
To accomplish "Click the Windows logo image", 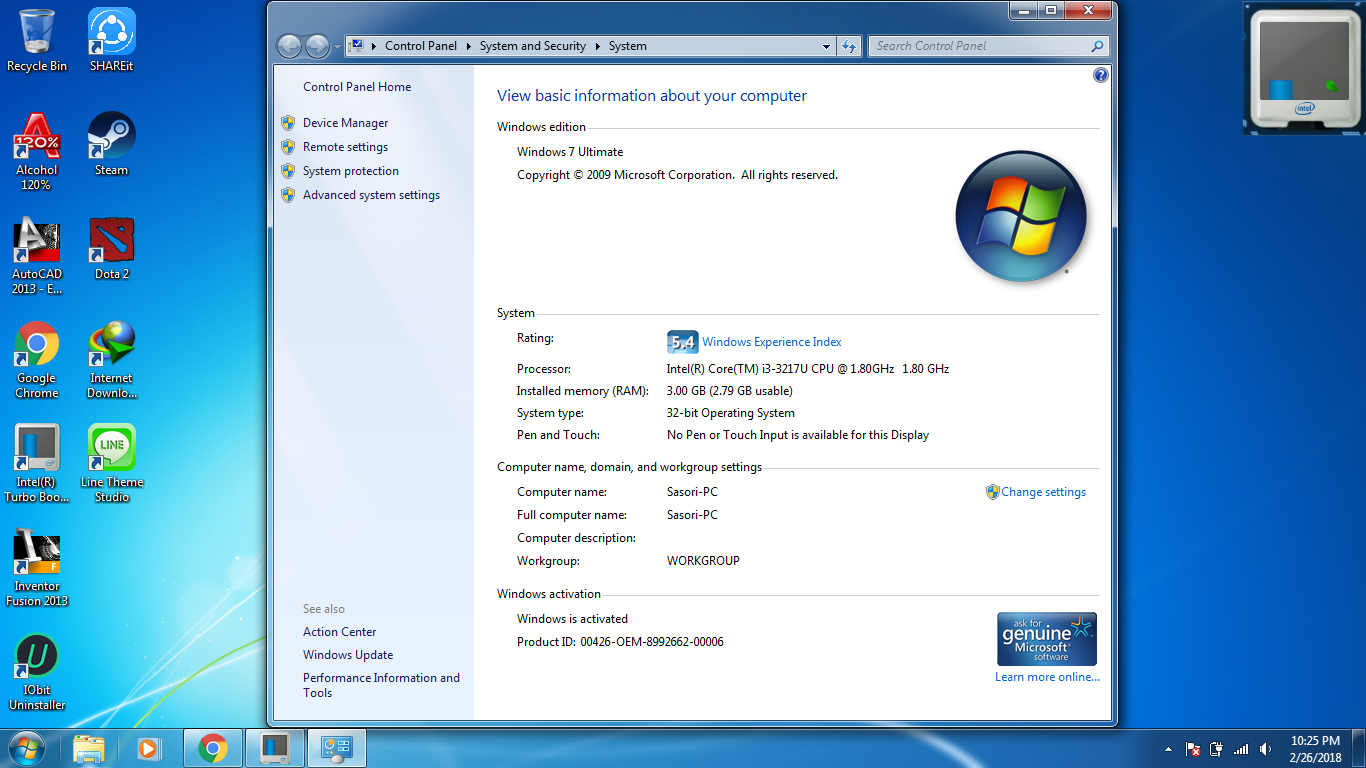I will pyautogui.click(x=1021, y=216).
